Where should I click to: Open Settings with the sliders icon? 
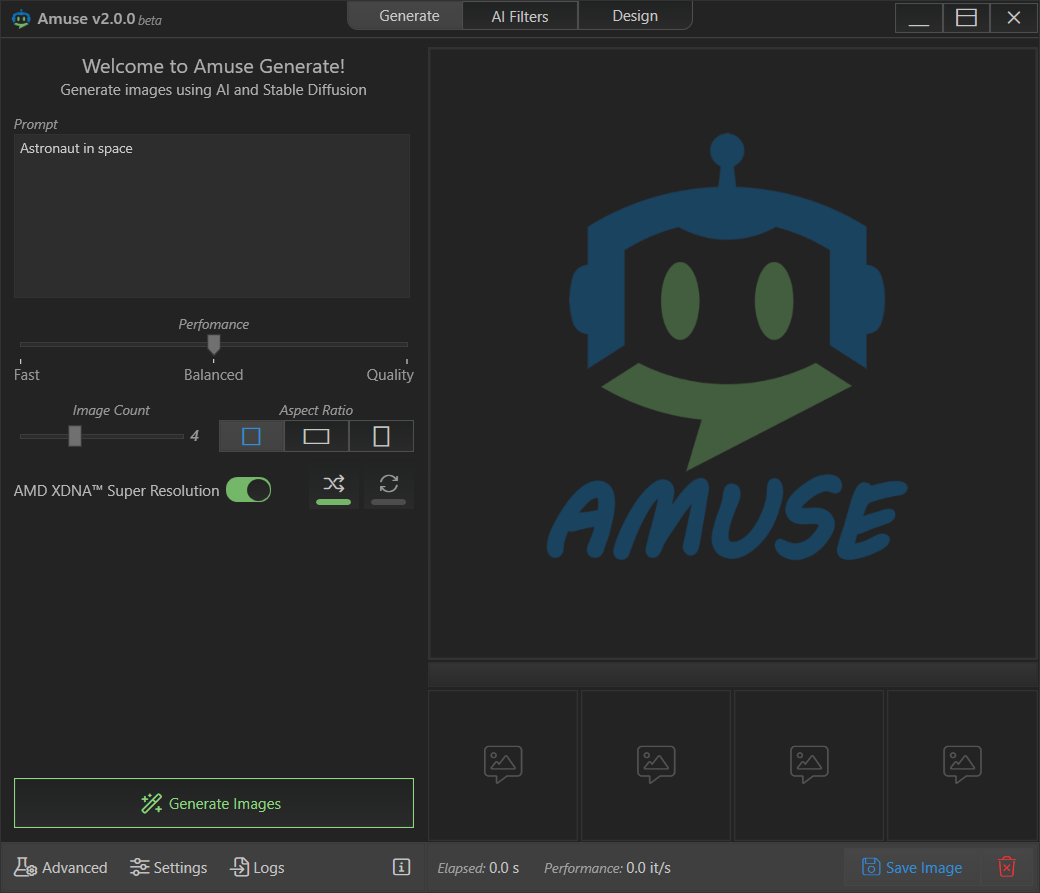pyautogui.click(x=169, y=867)
